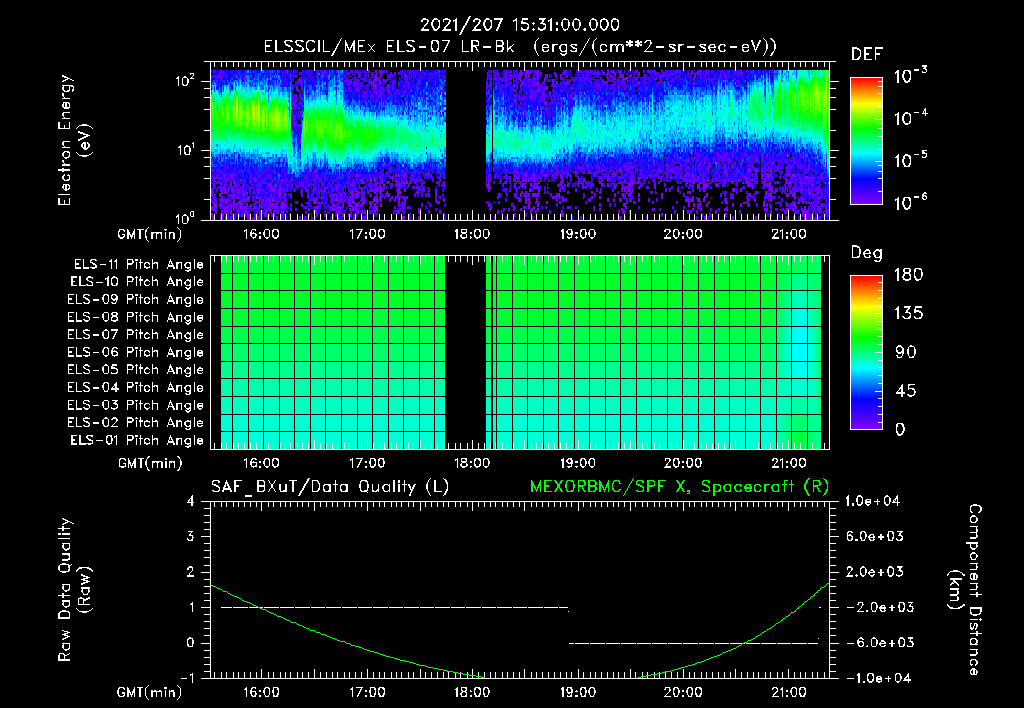Click the ELS-01 Pitch Angle row label
Image resolution: width=1024 pixels, height=708 pixels.
[x=137, y=440]
